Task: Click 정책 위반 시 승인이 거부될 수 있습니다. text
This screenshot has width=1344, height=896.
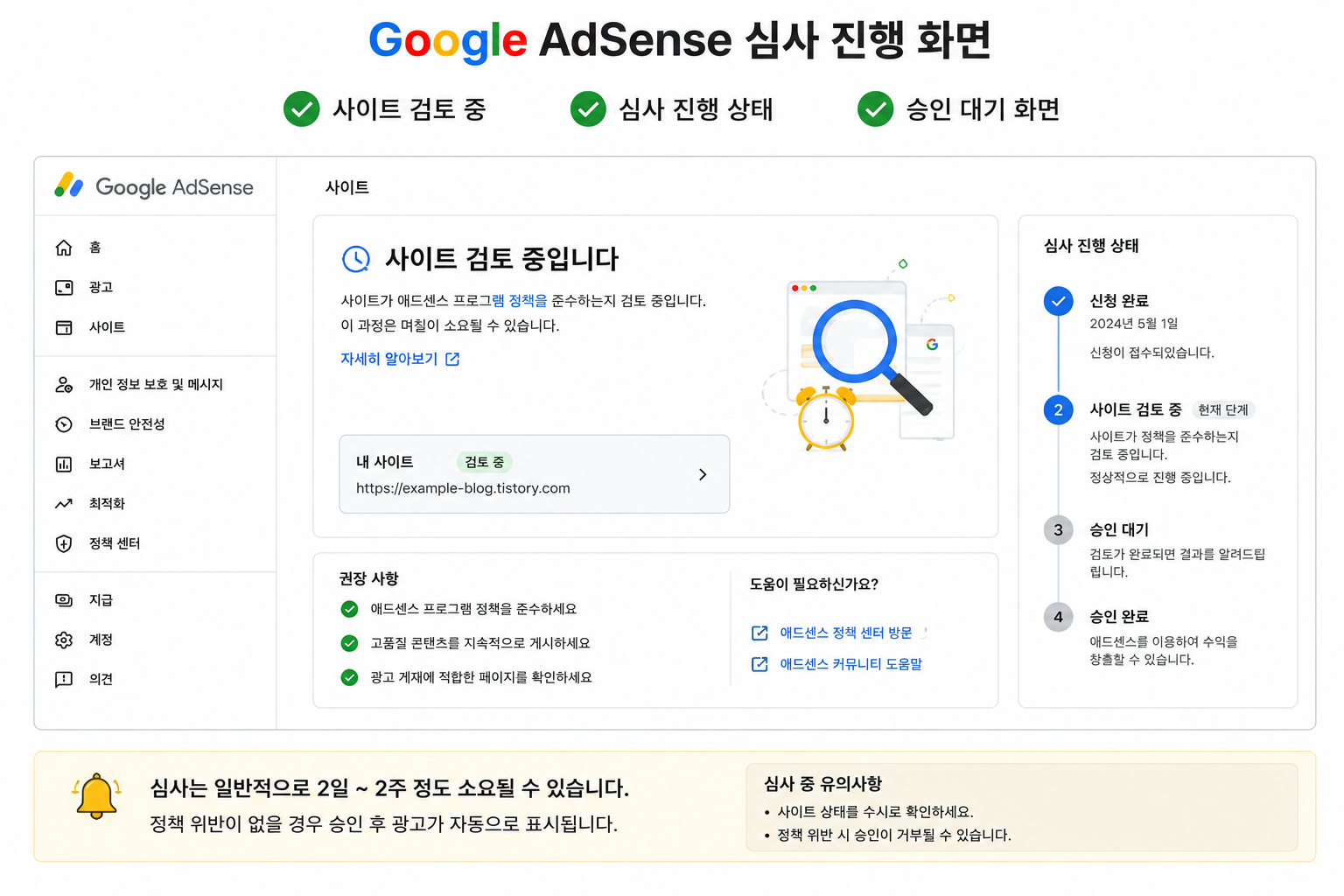Action: [x=894, y=836]
